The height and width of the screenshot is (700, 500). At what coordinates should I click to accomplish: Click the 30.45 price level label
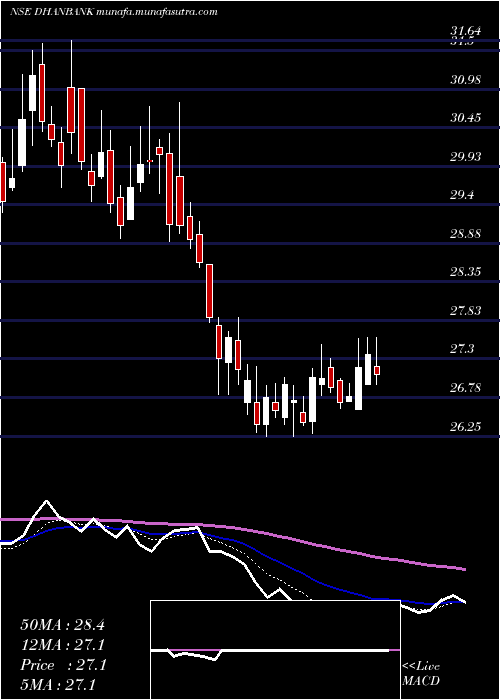[466, 118]
